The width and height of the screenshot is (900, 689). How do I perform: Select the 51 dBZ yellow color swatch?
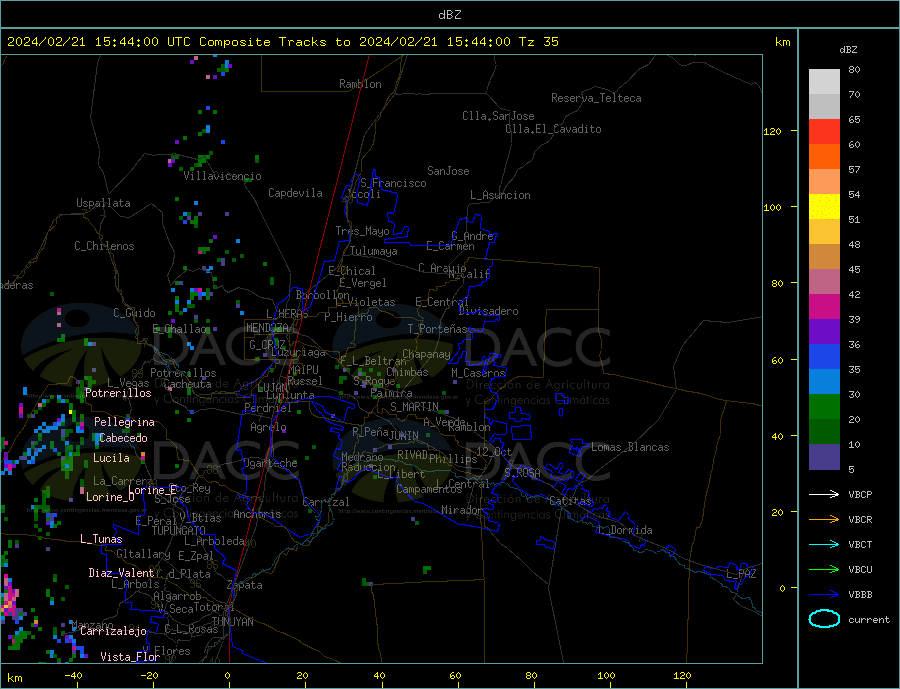click(824, 207)
